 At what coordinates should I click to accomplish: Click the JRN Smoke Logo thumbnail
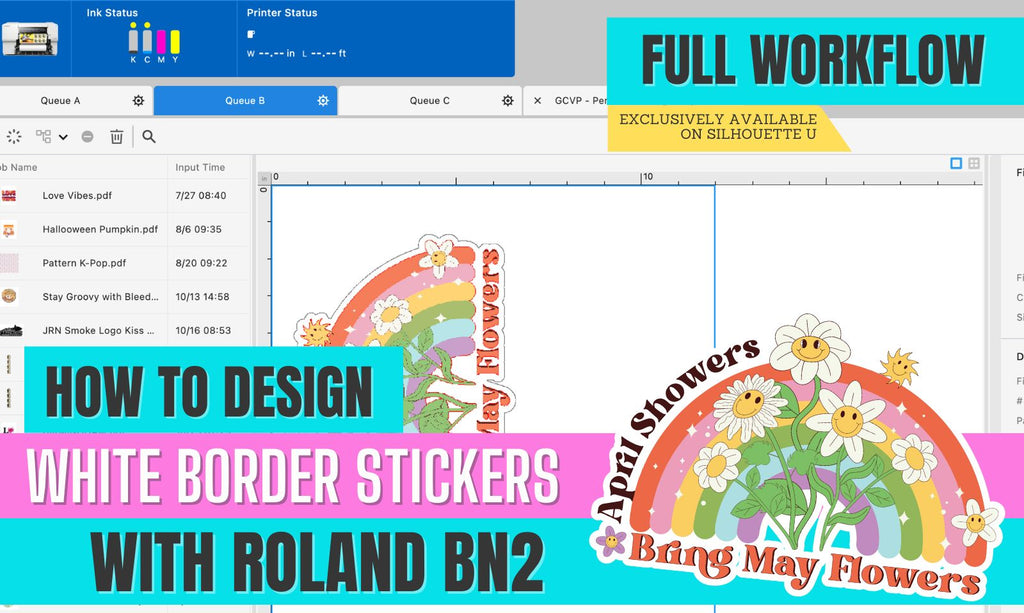click(11, 330)
